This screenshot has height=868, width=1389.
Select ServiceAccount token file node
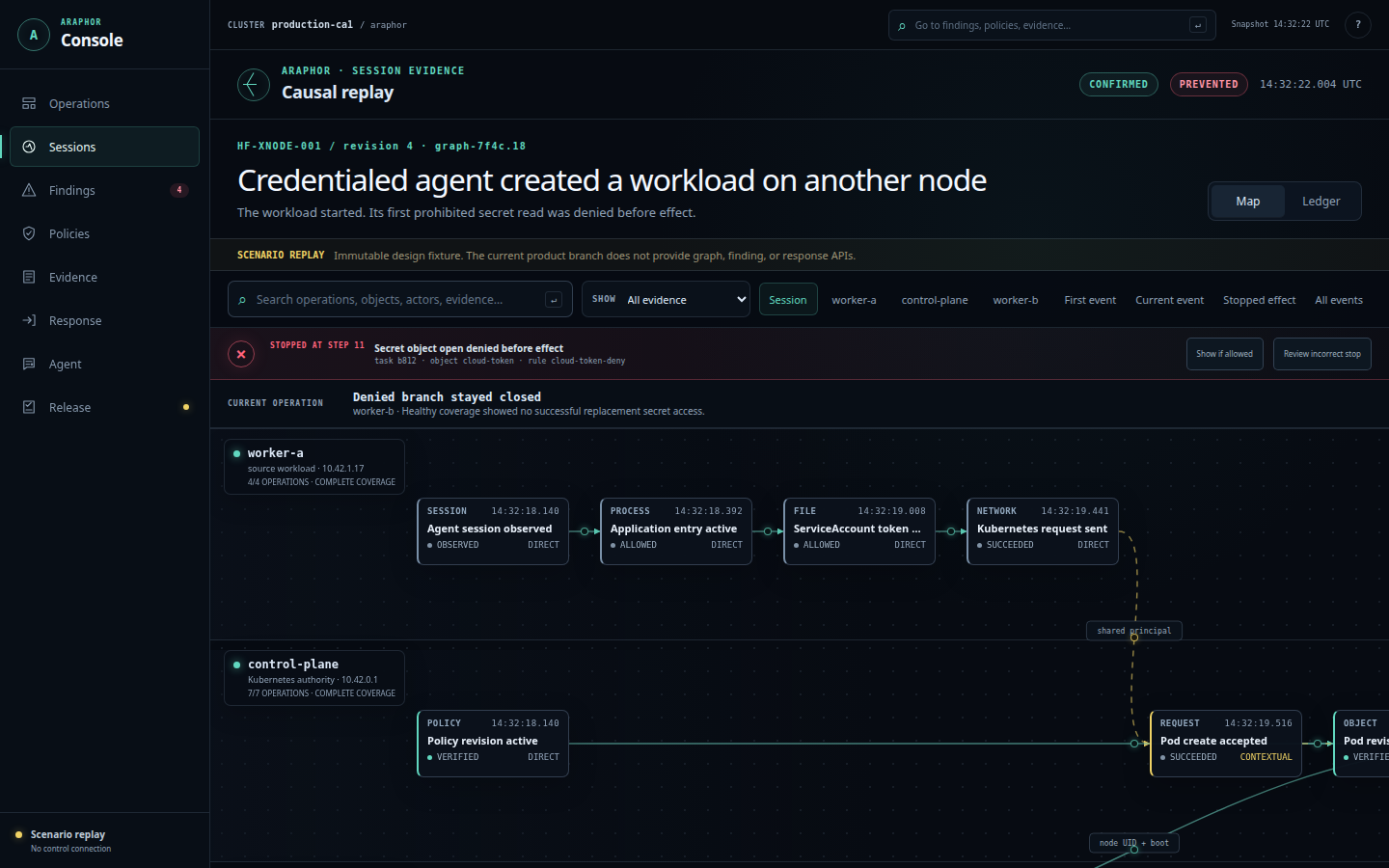[859, 531]
